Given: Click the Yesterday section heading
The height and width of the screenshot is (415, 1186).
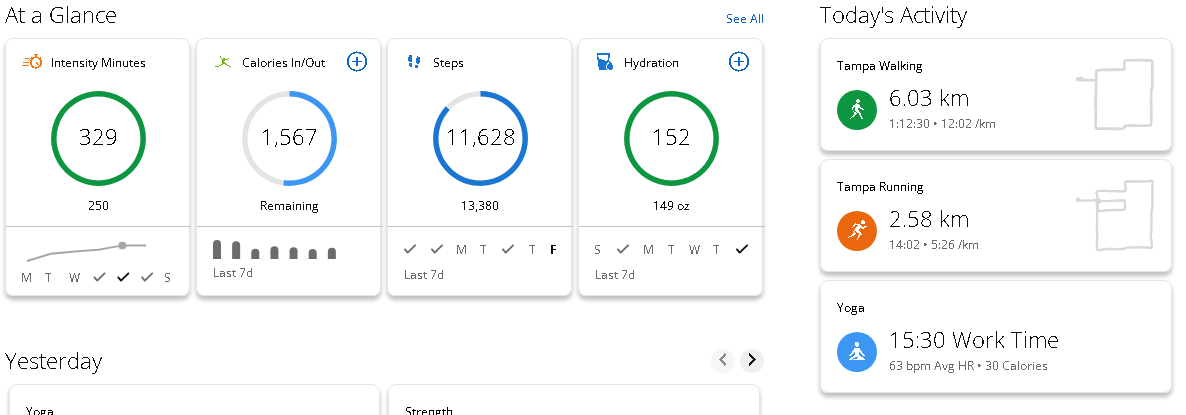Looking at the screenshot, I should [54, 361].
